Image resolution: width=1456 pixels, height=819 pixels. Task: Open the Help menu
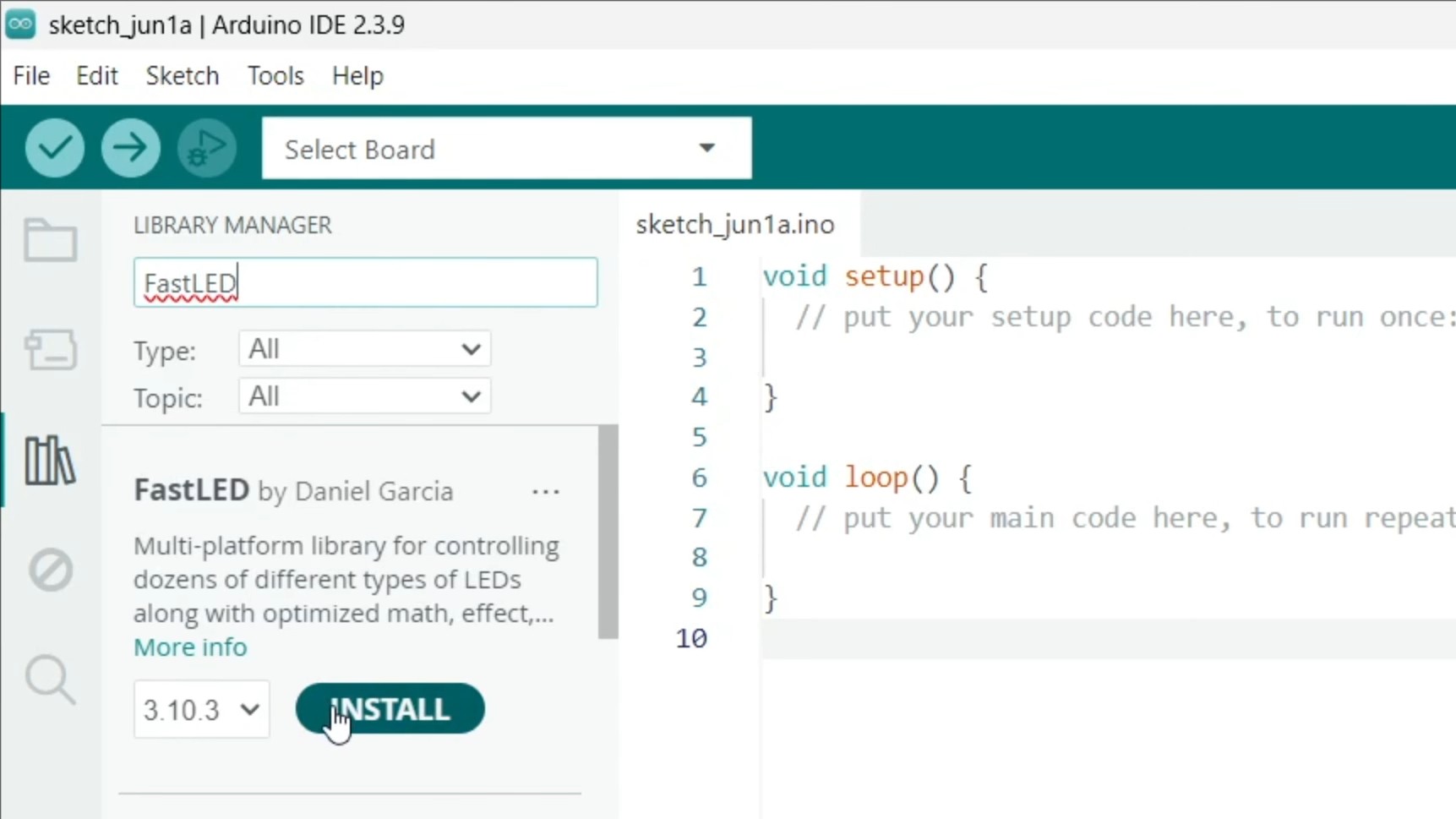click(x=357, y=76)
